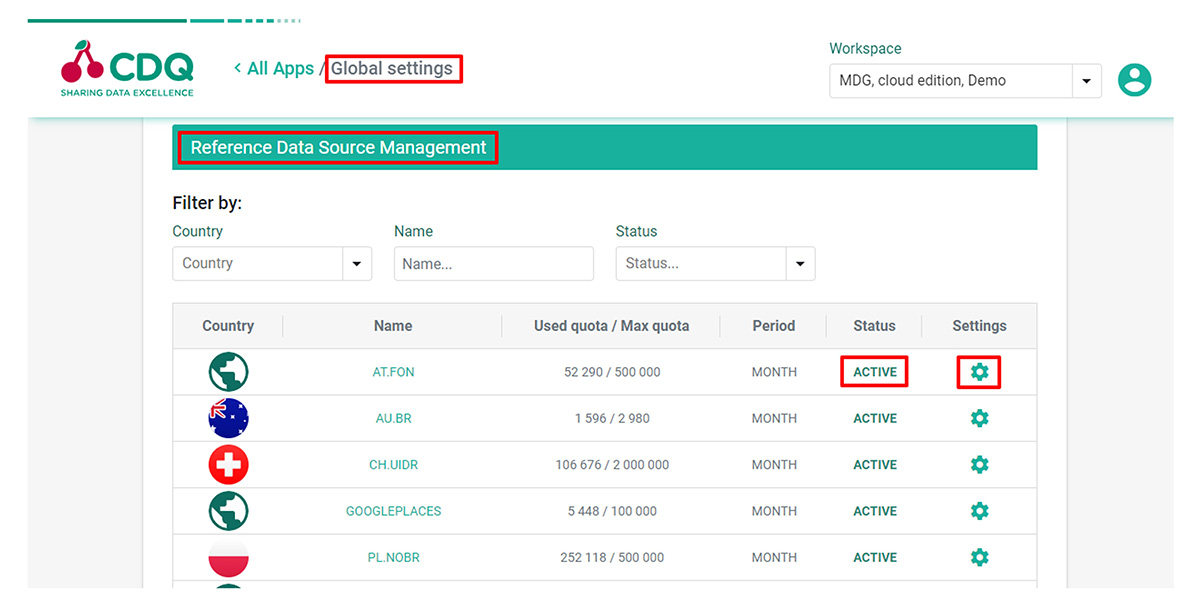Click quota value 252 118 / 500 000
The height and width of the screenshot is (607, 1200).
(x=612, y=557)
